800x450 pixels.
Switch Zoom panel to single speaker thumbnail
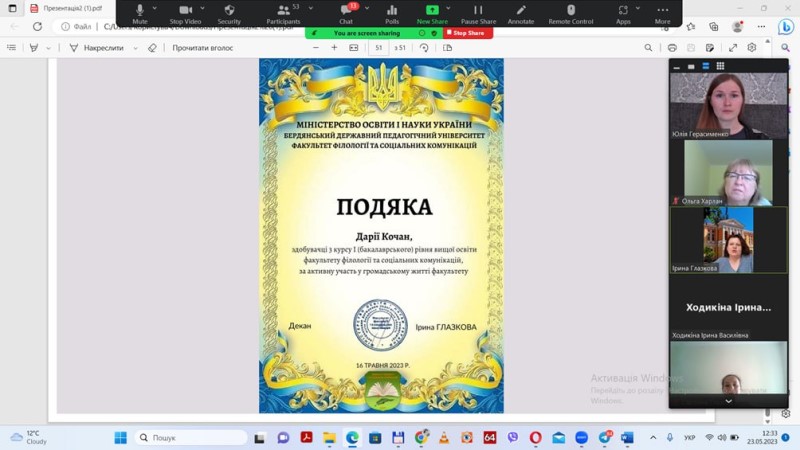pos(691,66)
